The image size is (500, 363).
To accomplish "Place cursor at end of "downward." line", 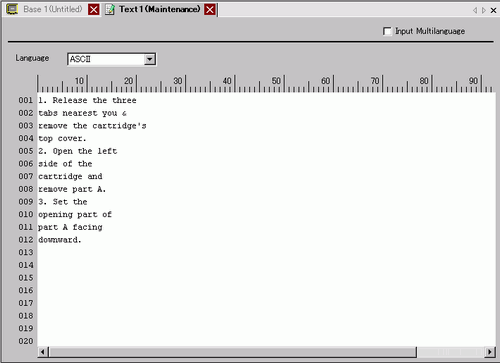I will pyautogui.click(x=82, y=240).
